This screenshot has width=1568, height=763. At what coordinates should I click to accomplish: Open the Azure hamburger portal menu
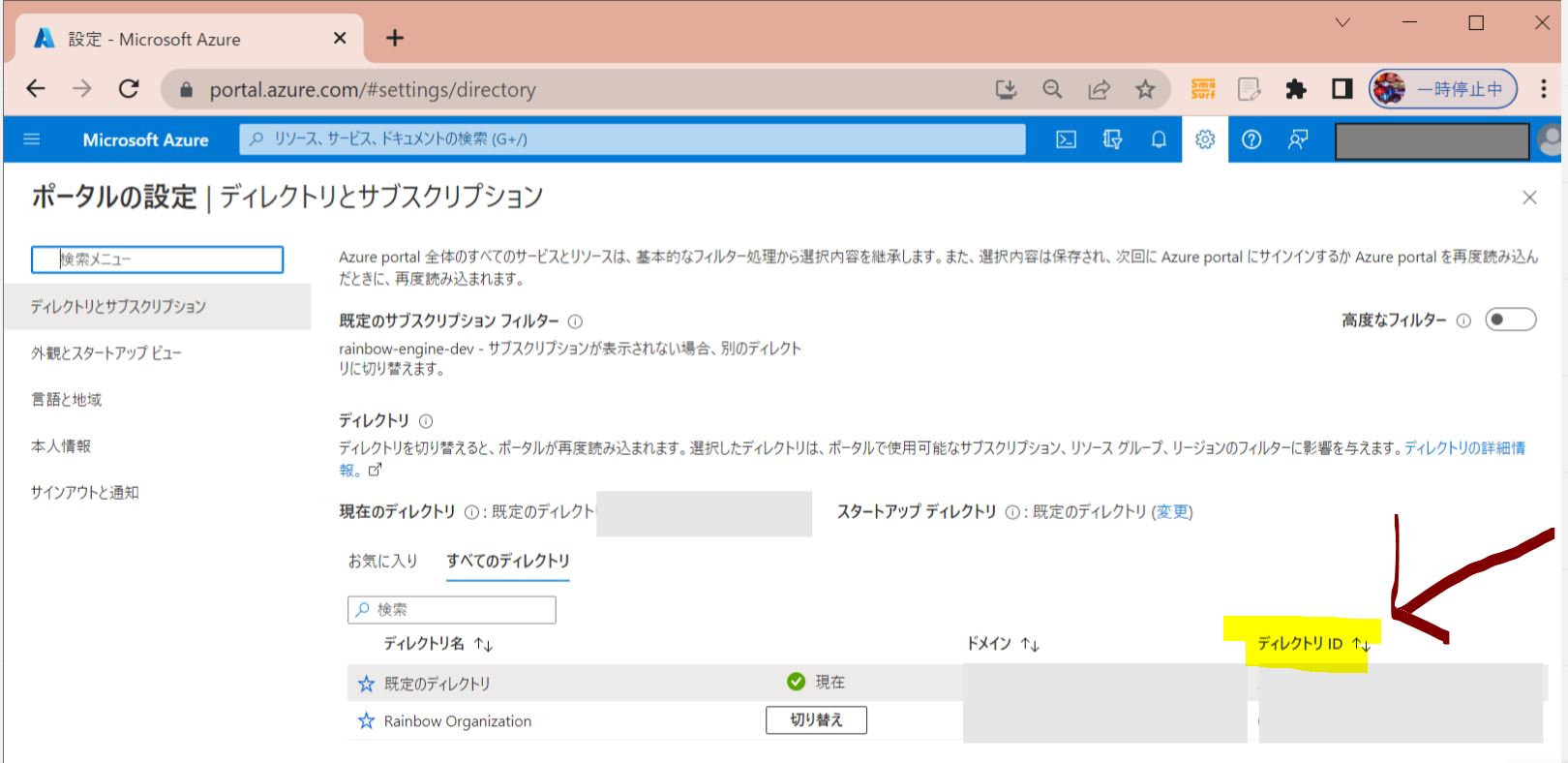click(x=32, y=139)
